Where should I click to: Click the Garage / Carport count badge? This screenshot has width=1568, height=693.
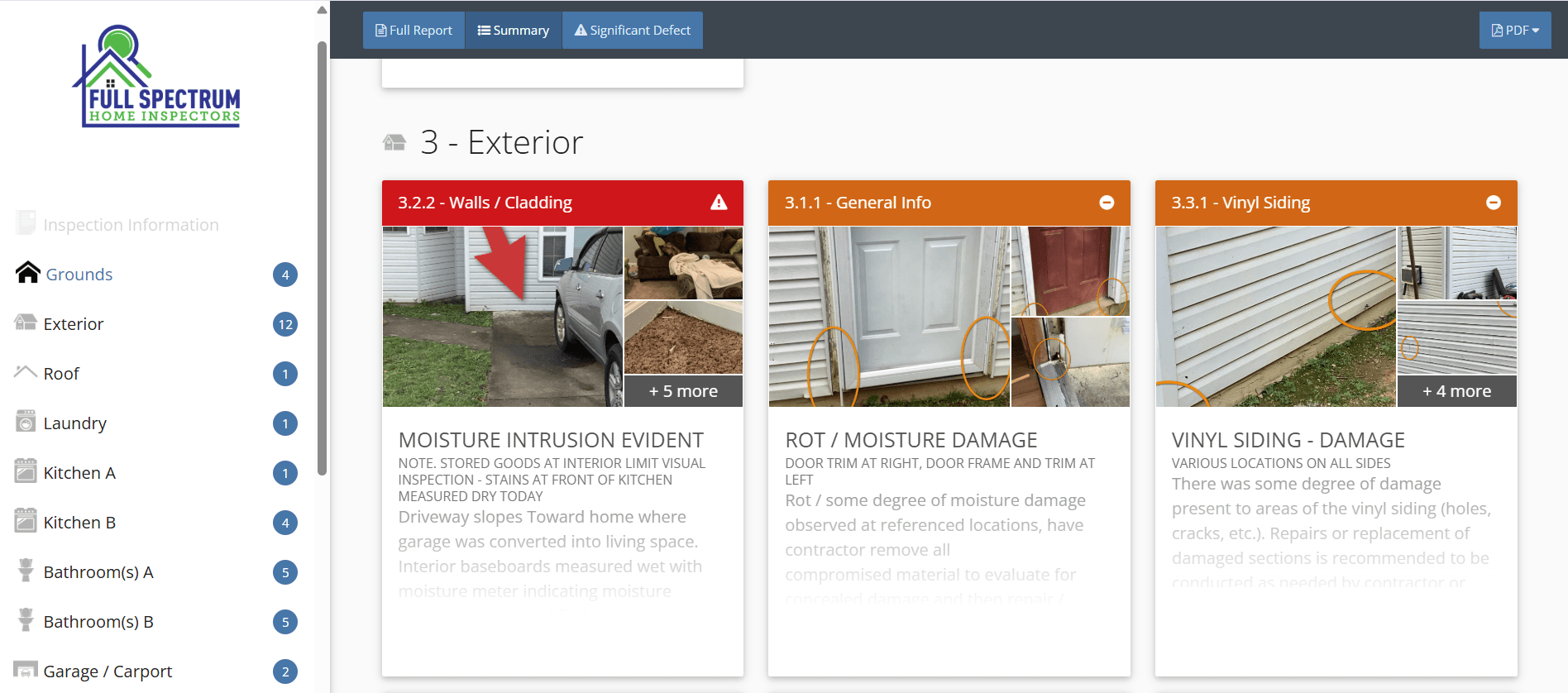285,671
